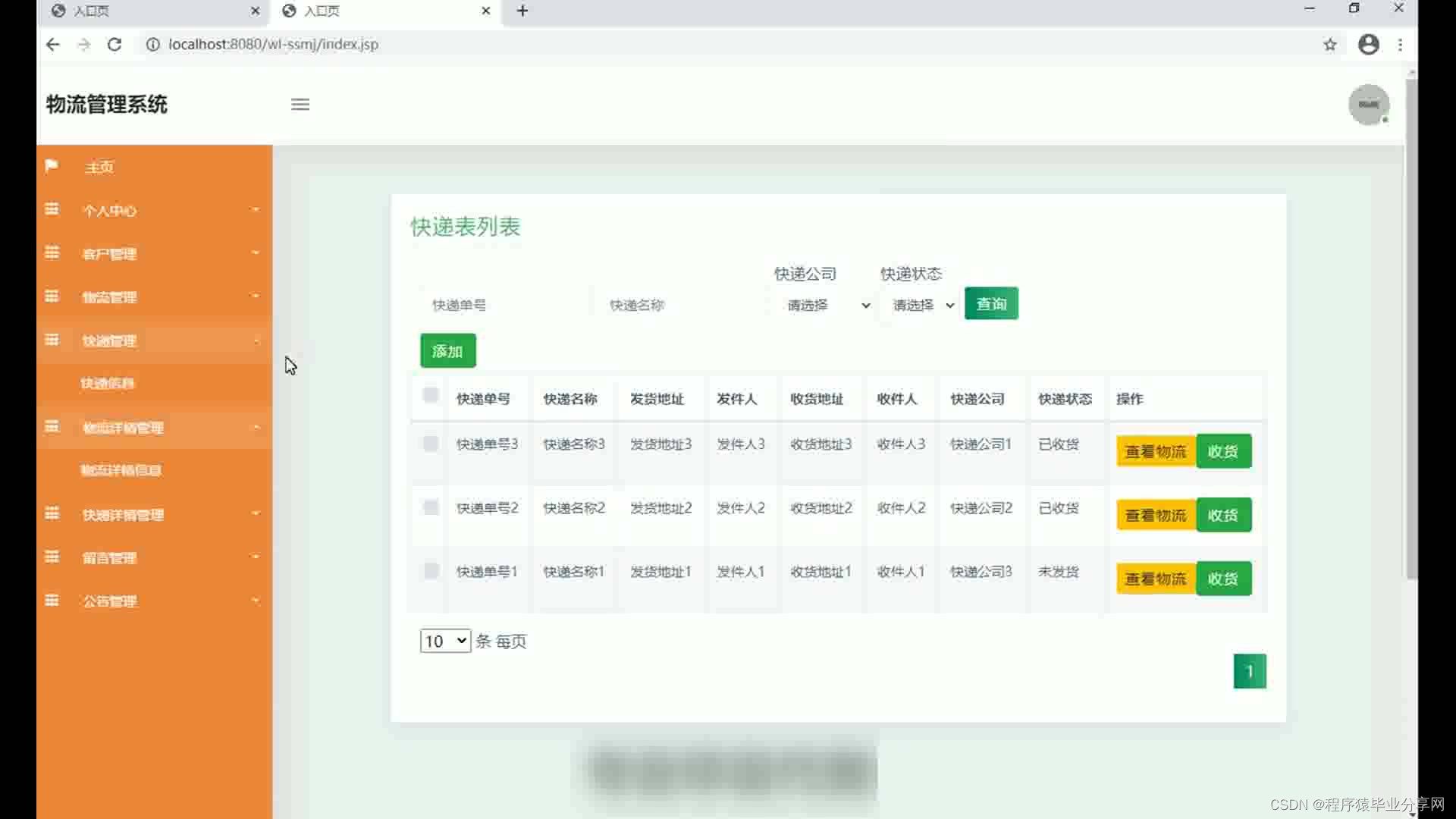Reload the page with refresh icon
This screenshot has height=819, width=1456.
point(115,45)
